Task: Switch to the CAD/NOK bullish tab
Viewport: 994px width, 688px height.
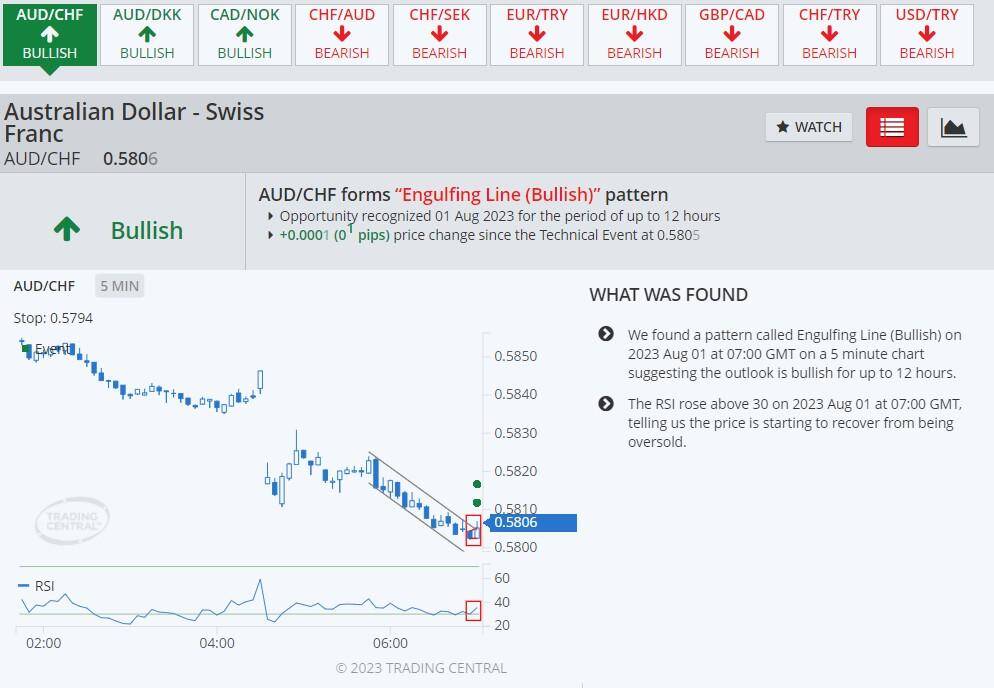Action: [245, 34]
